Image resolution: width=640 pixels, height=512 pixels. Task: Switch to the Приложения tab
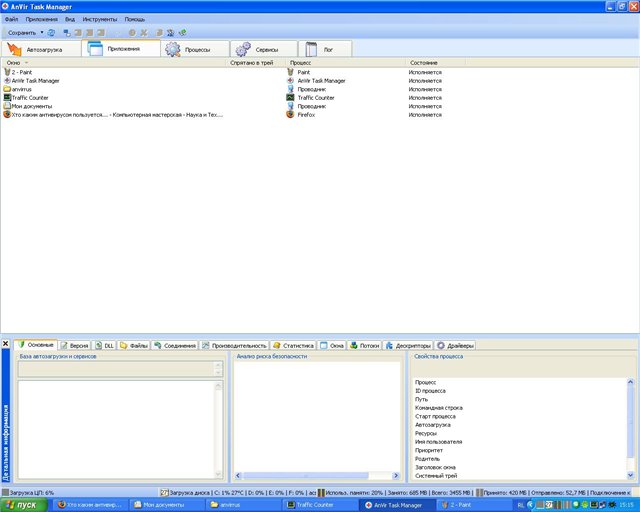coord(121,49)
